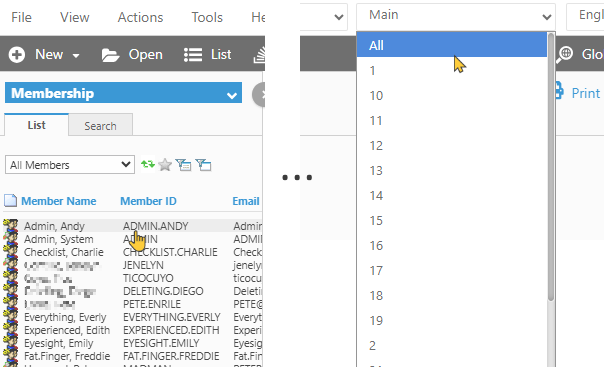Select the Eyesight, Emily member row

133,343
